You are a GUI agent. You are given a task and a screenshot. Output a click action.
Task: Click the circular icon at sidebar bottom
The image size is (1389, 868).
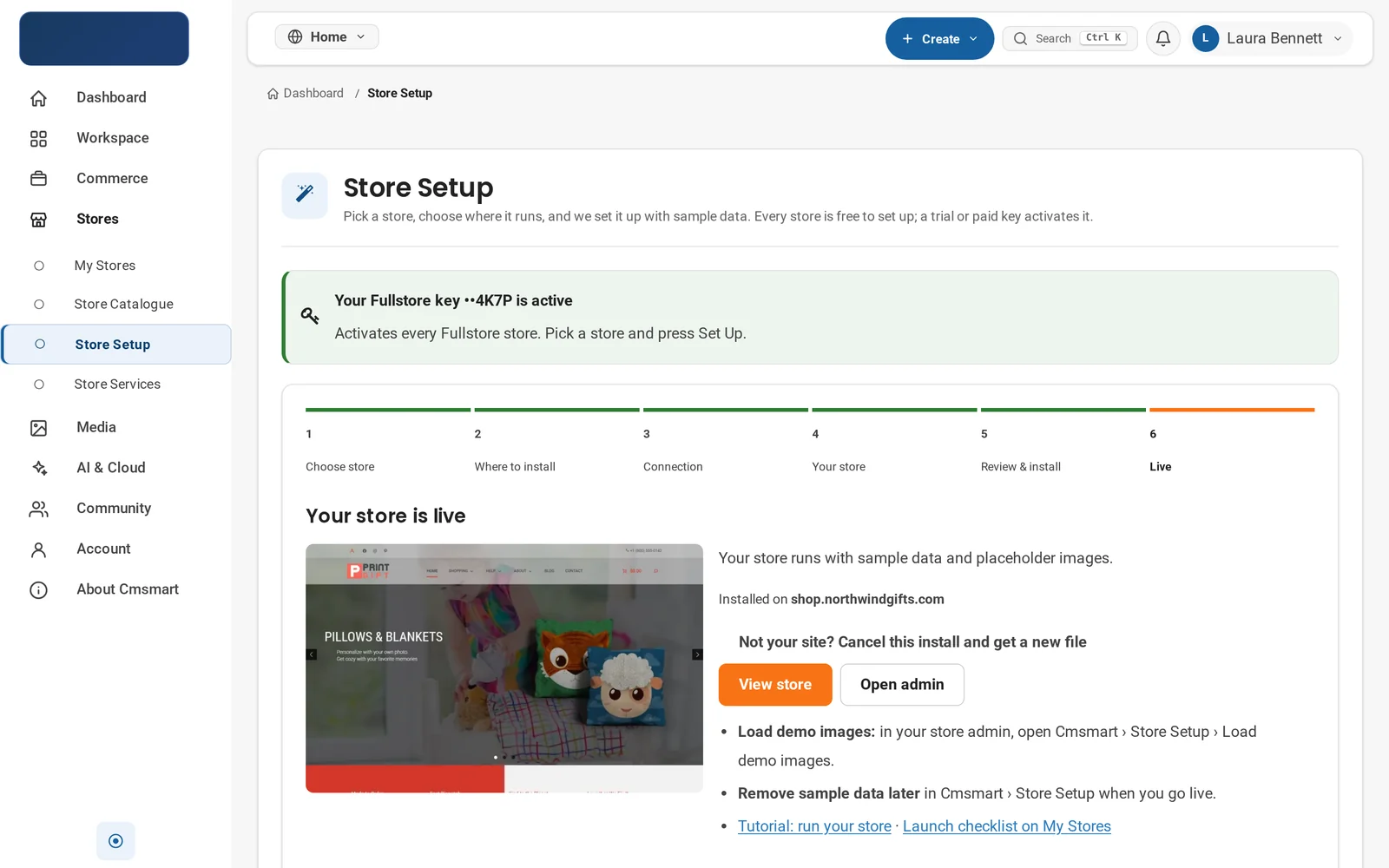(115, 840)
